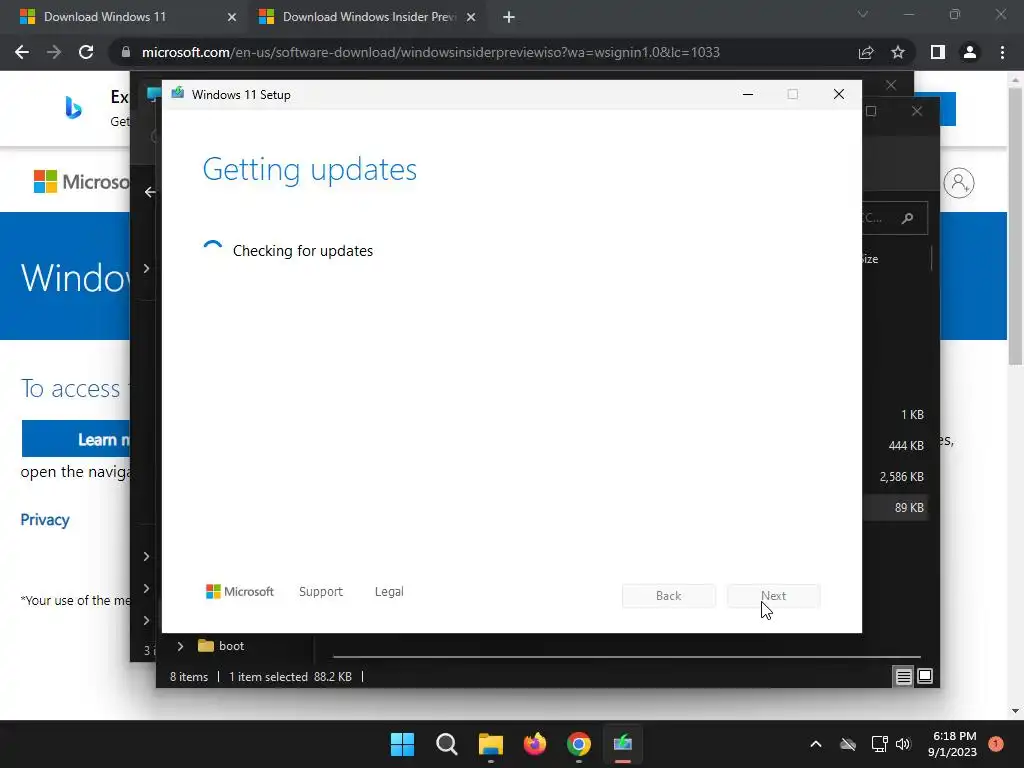Go forward in Chrome browser
The height and width of the screenshot is (768, 1024).
point(54,52)
